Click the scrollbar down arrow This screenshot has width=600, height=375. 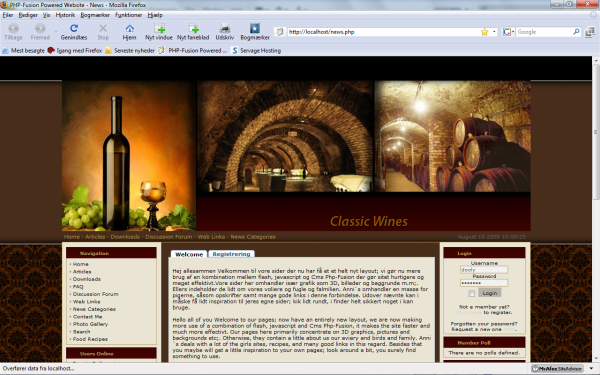pyautogui.click(x=596, y=359)
